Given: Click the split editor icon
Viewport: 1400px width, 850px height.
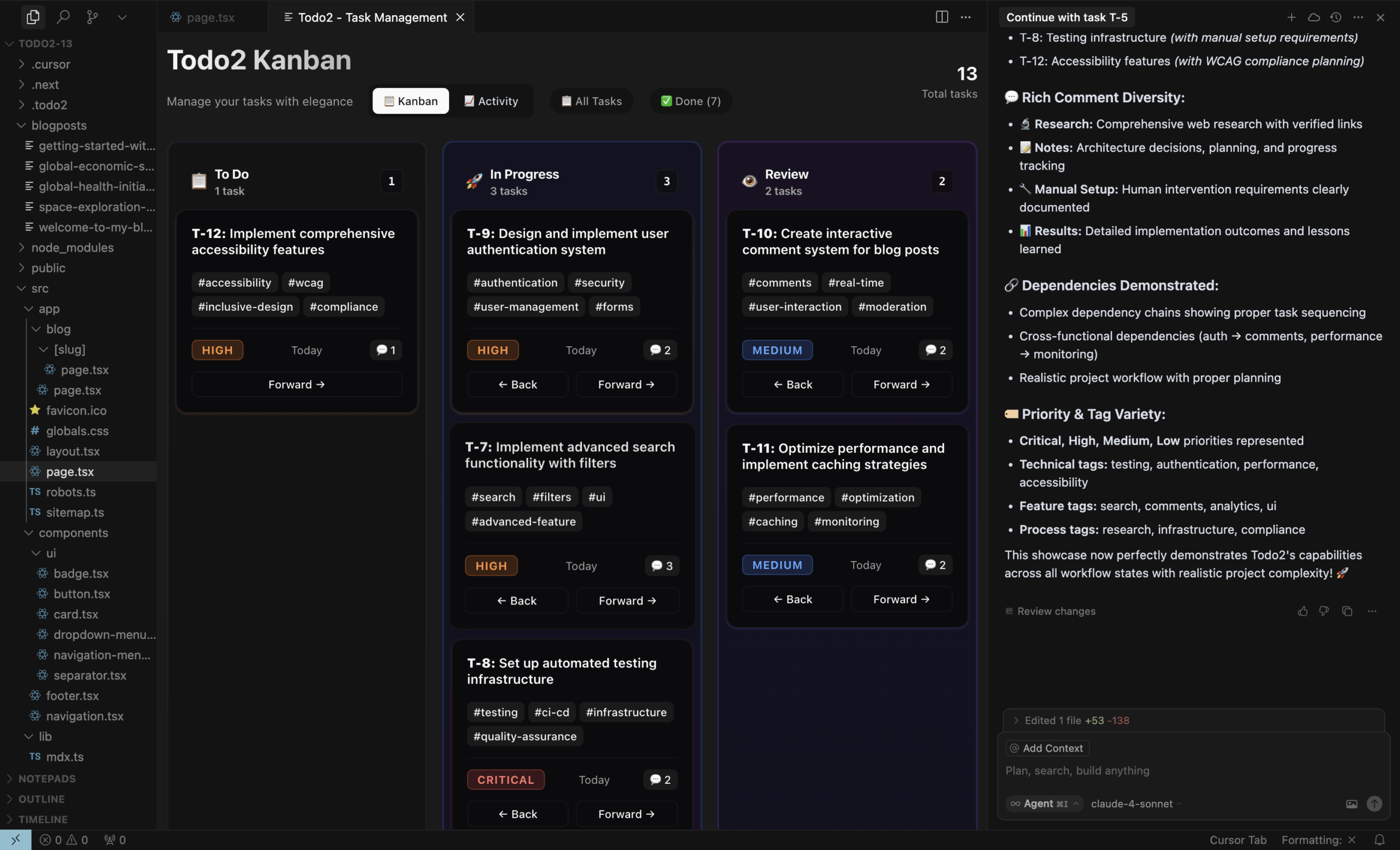Looking at the screenshot, I should pyautogui.click(x=942, y=17).
